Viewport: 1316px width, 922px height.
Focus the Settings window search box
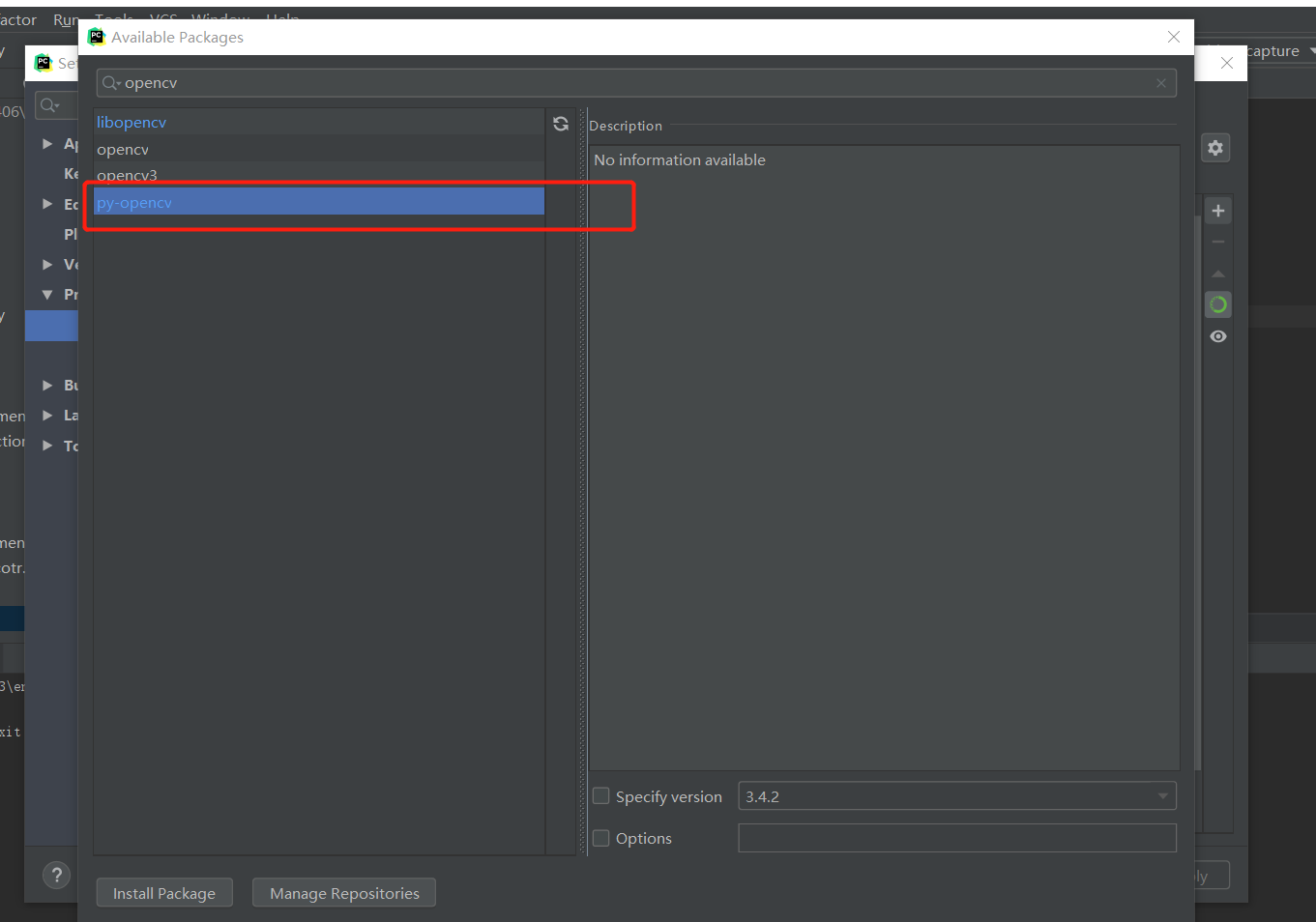(x=56, y=104)
